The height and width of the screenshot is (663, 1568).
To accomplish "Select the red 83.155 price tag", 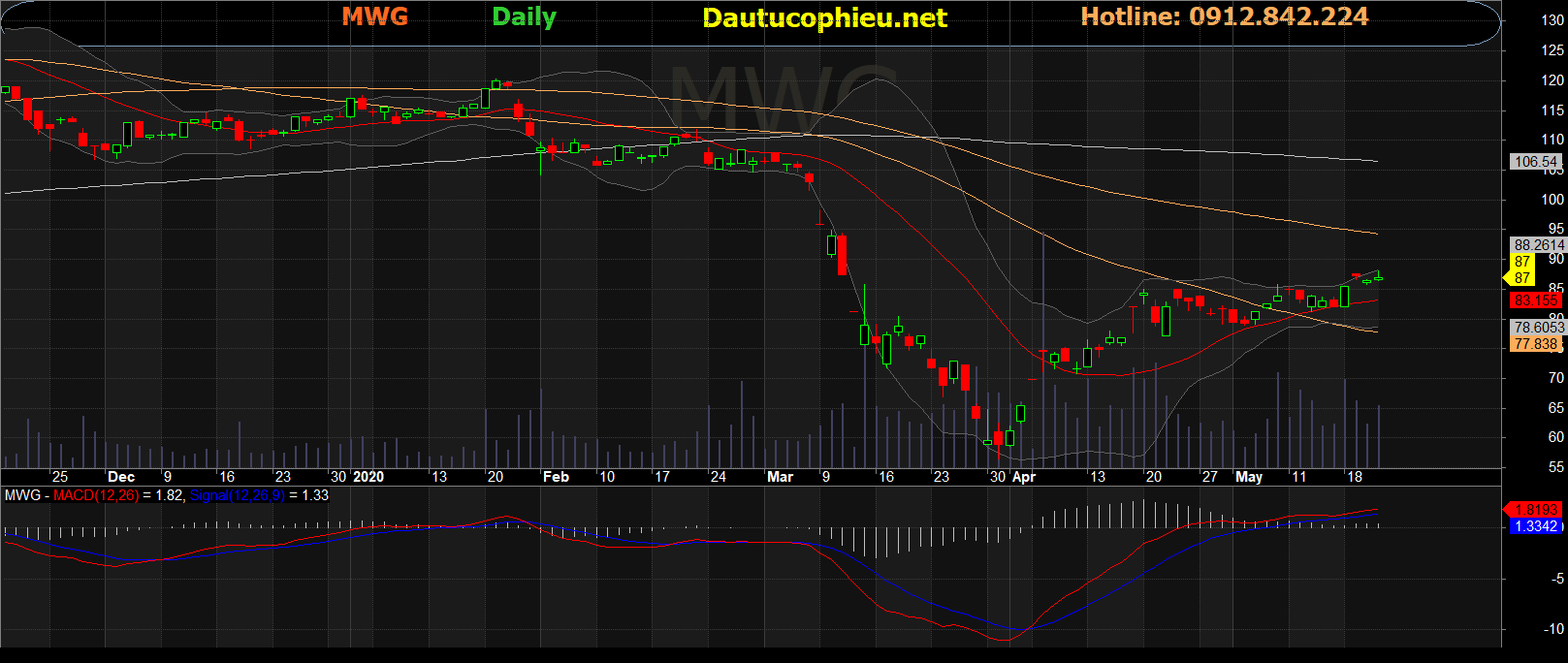I will [1536, 300].
